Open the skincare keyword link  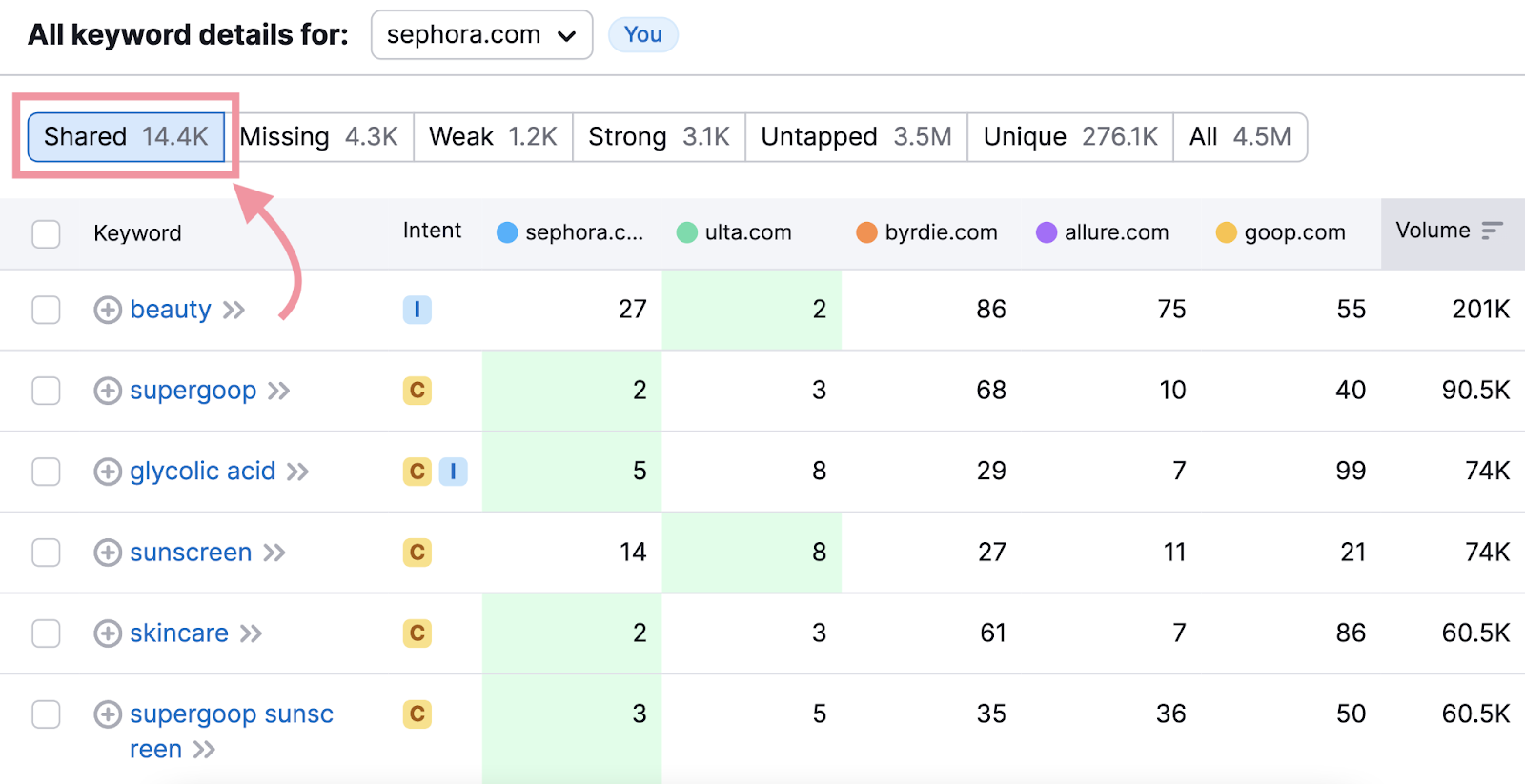click(179, 633)
